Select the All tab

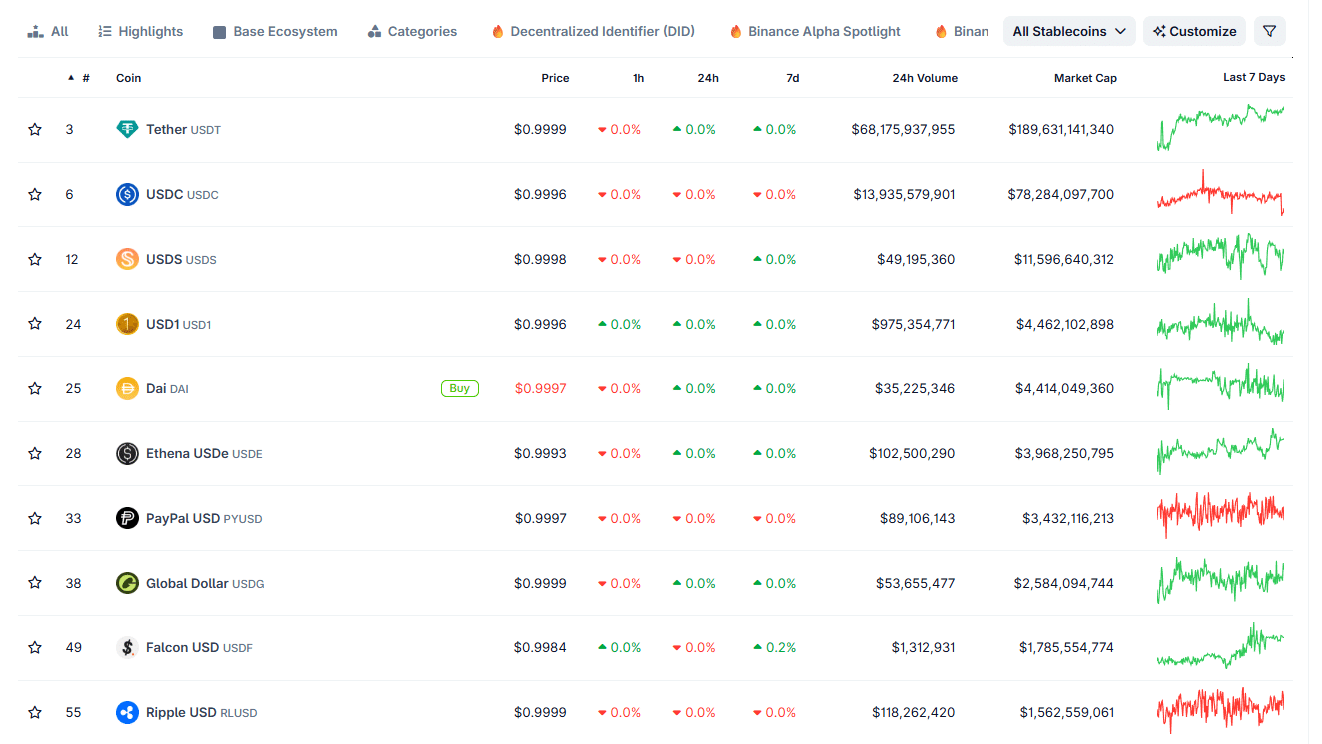tap(48, 31)
